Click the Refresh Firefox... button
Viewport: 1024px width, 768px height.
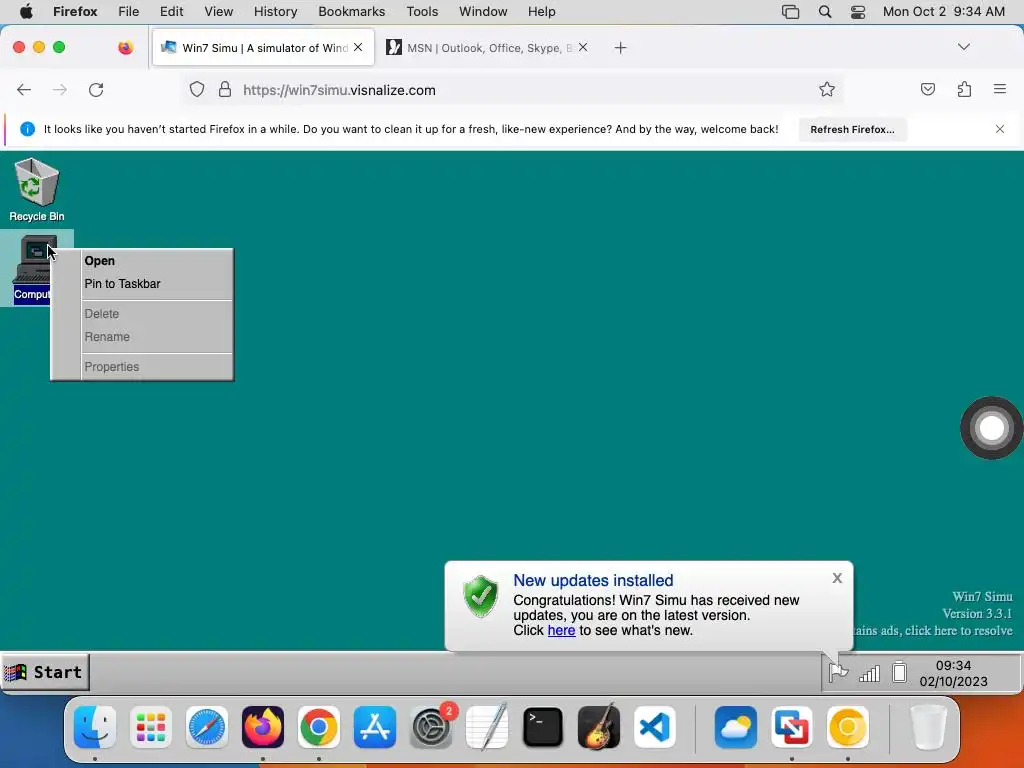(852, 129)
